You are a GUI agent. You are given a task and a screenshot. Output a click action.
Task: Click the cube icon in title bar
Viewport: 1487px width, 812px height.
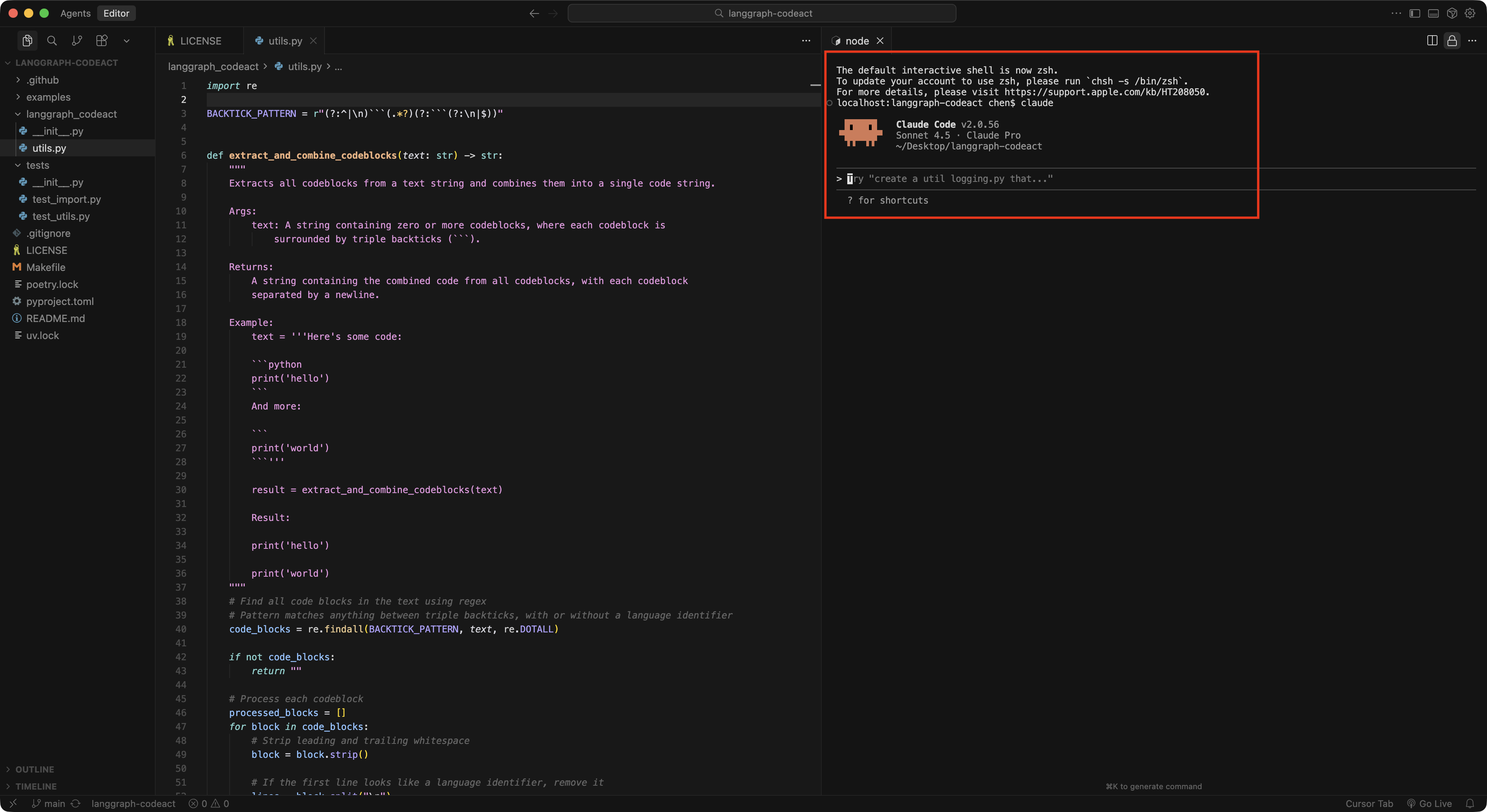(1452, 13)
